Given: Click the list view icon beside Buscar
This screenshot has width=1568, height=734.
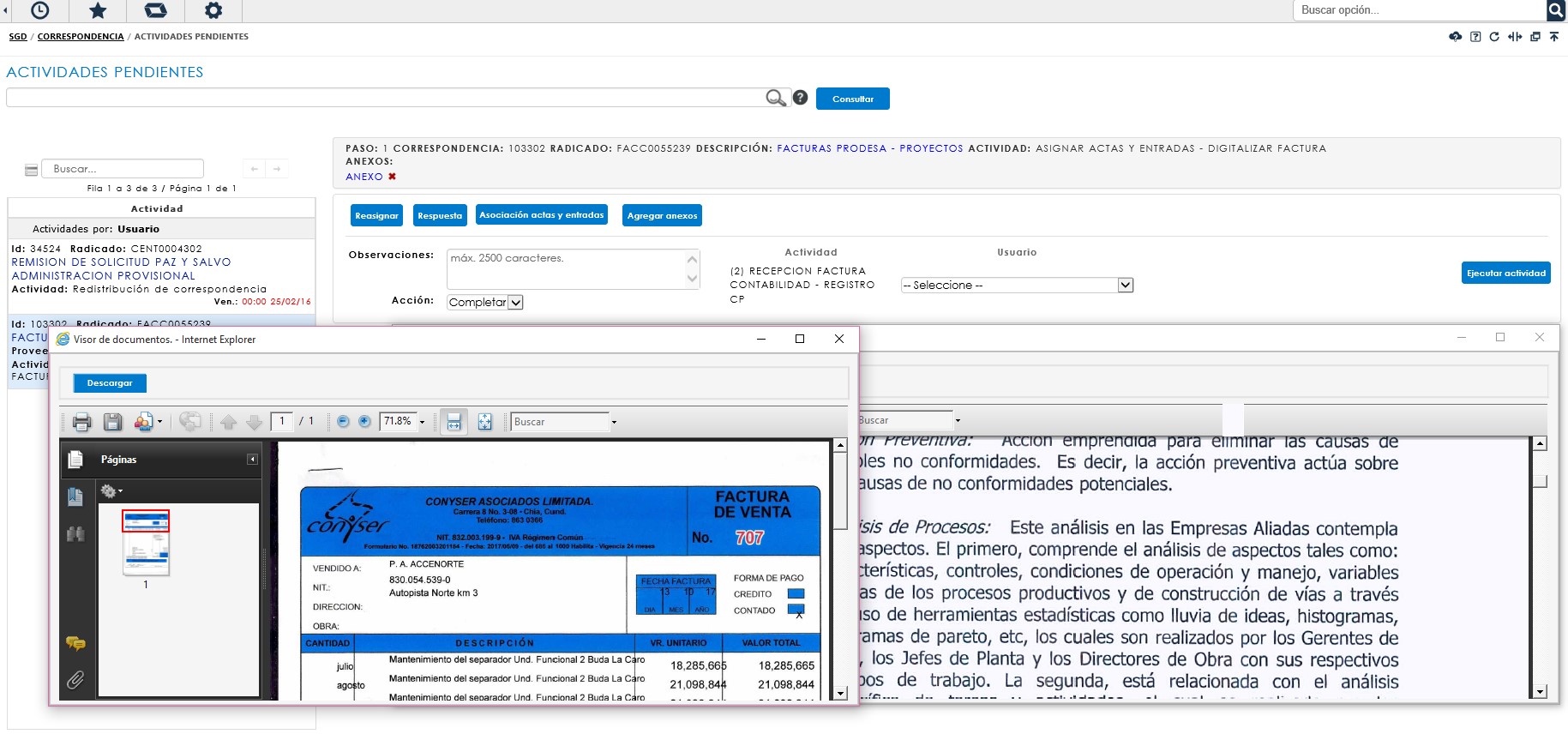Looking at the screenshot, I should pos(32,170).
